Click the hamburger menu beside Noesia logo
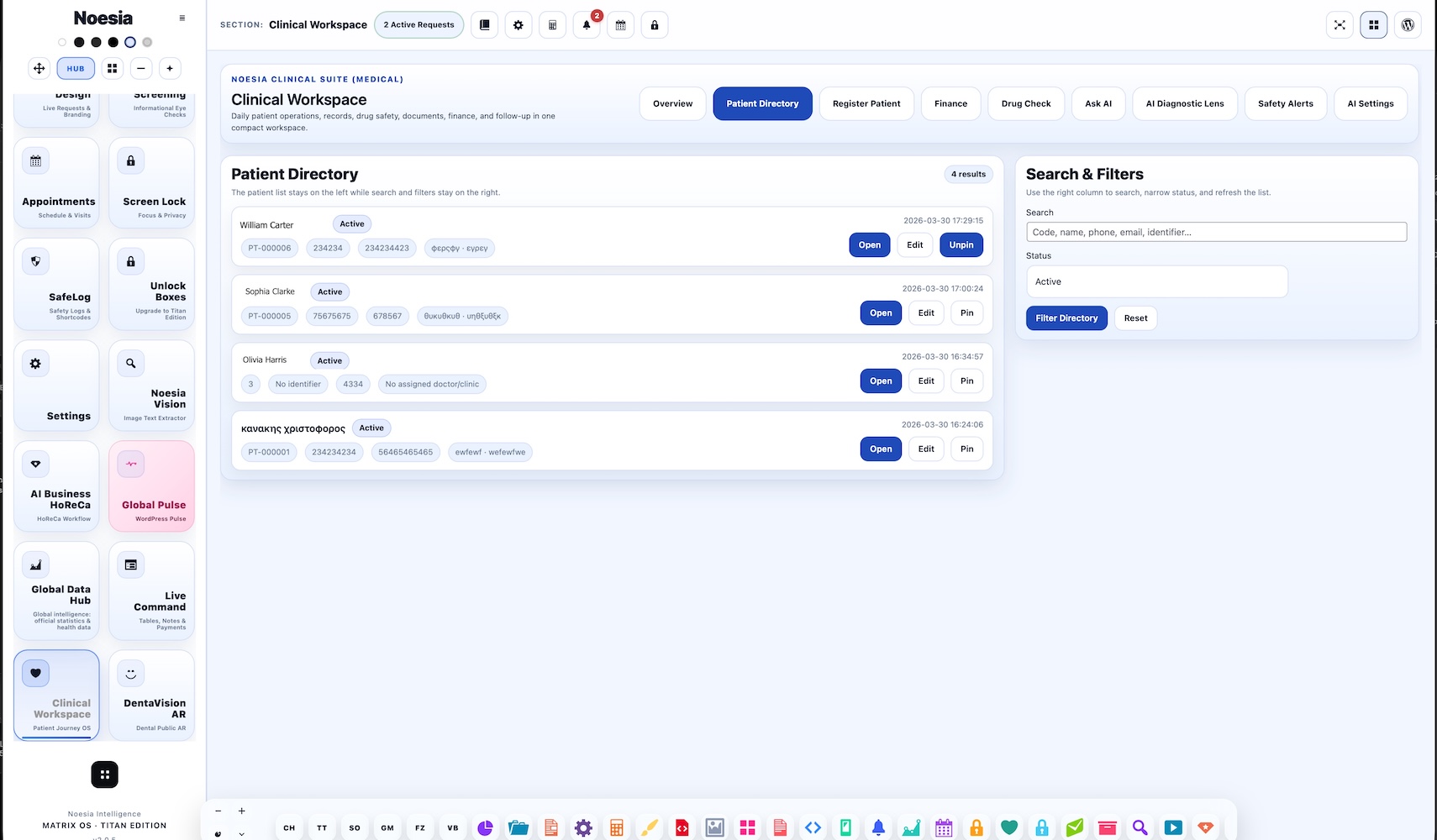 (182, 18)
